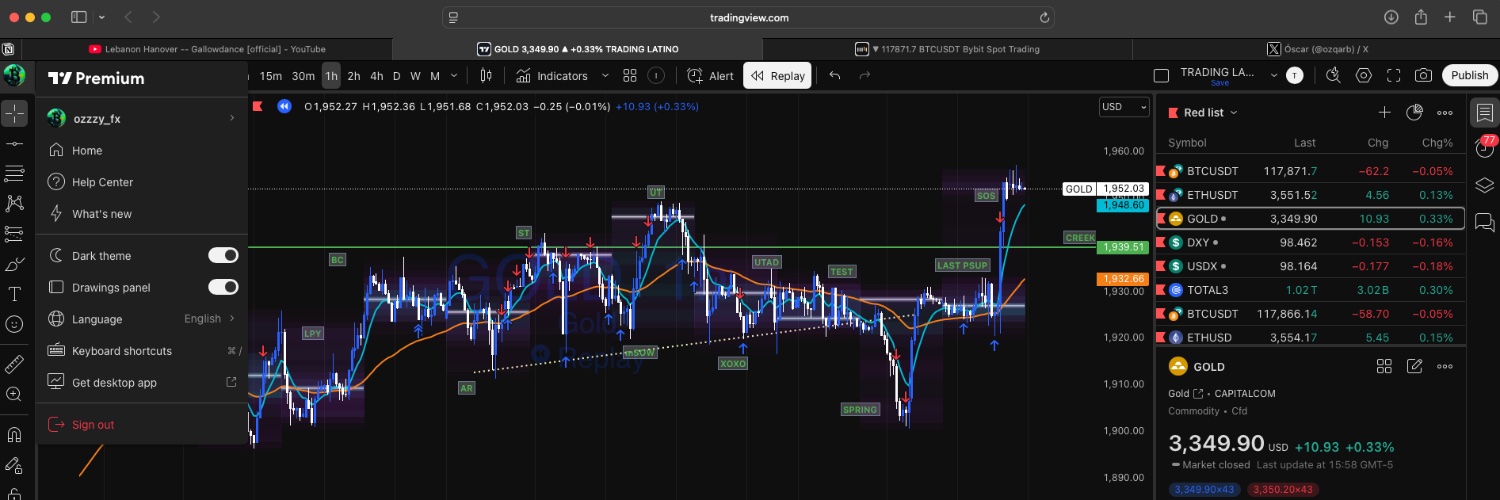Viewport: 1500px width, 500px height.
Task: Select the crosshair cursor tool
Action: 14,113
